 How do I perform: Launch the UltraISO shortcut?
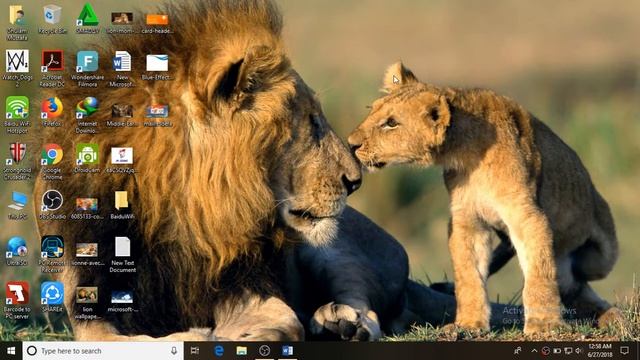[x=17, y=251]
